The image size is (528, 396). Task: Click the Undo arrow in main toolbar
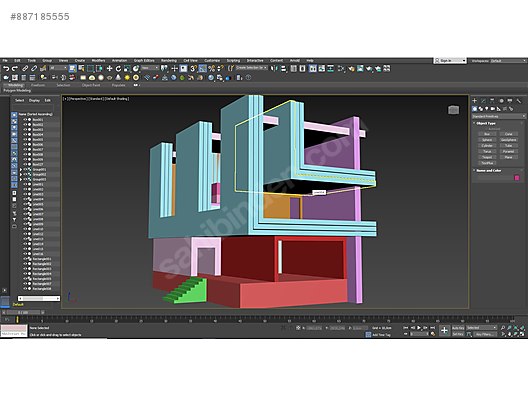pyautogui.click(x=6, y=69)
